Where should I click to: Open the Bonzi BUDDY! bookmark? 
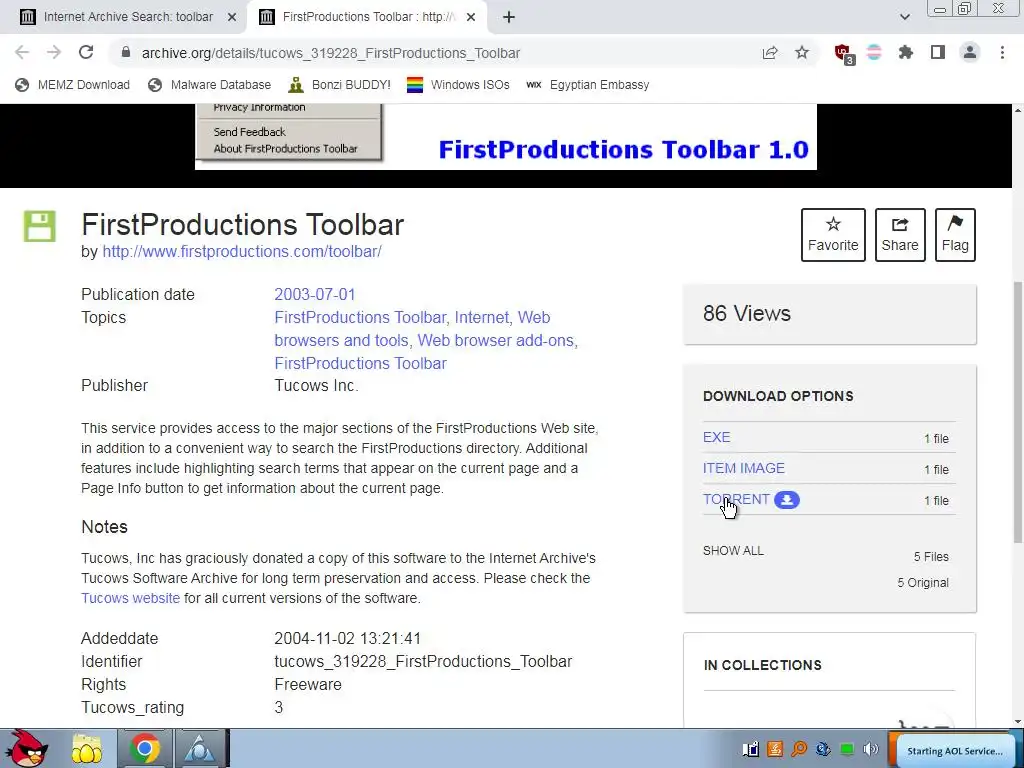pos(340,85)
